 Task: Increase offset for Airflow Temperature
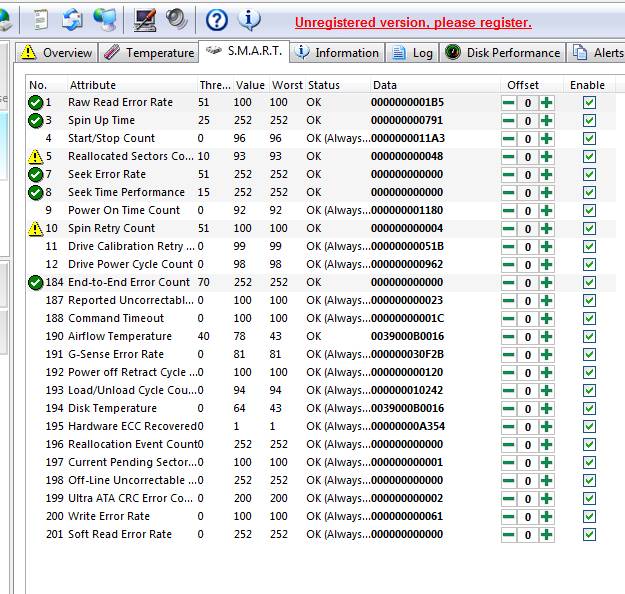click(x=546, y=337)
